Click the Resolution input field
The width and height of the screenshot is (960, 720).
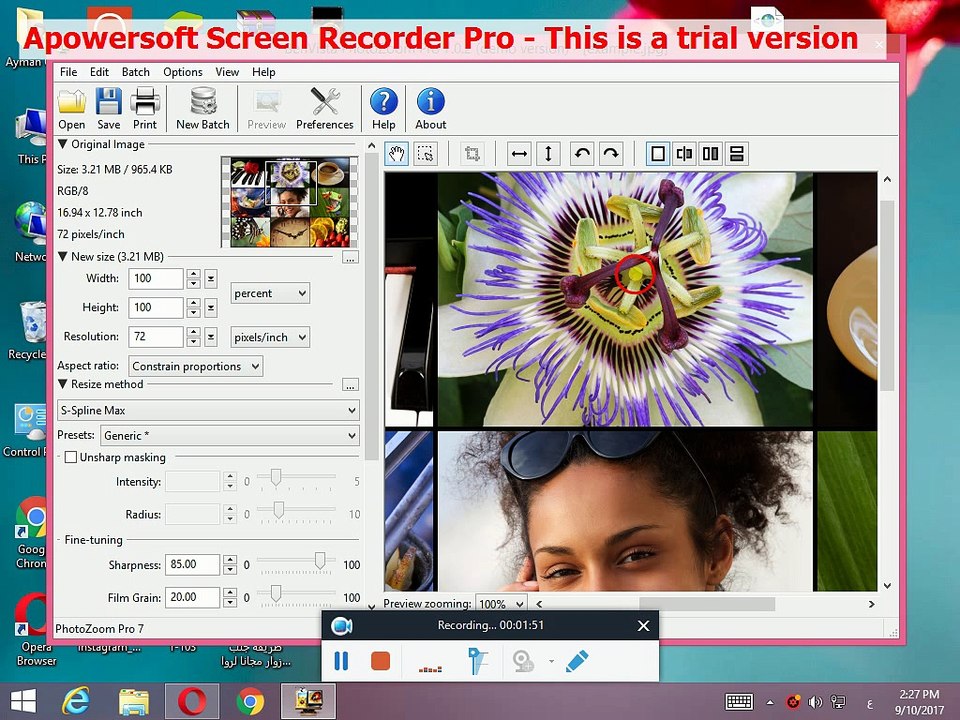pyautogui.click(x=156, y=337)
